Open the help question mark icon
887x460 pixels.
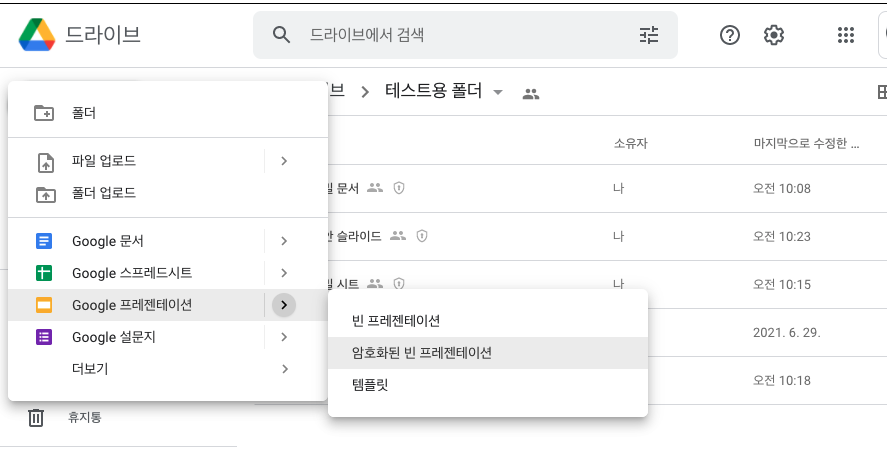[730, 35]
